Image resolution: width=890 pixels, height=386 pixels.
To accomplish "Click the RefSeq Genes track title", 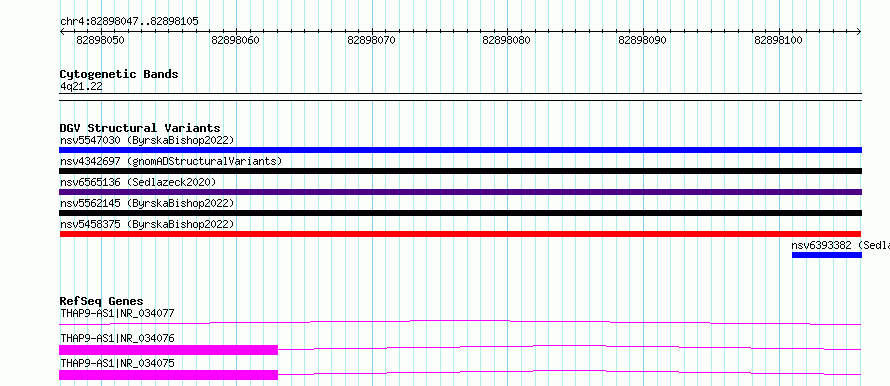I will (102, 301).
